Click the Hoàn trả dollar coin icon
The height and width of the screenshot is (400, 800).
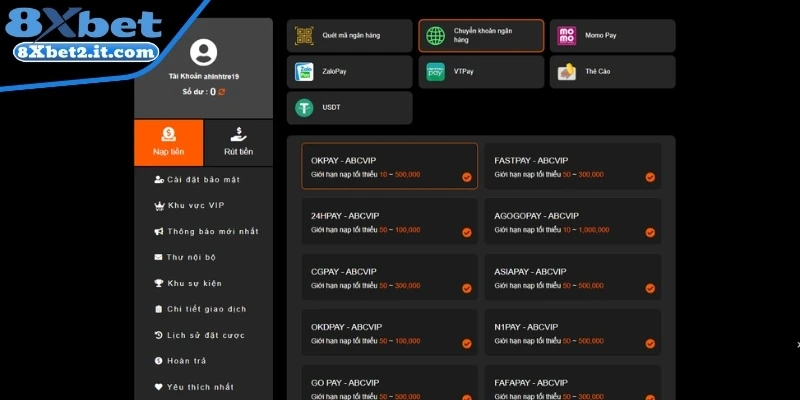[x=158, y=361]
